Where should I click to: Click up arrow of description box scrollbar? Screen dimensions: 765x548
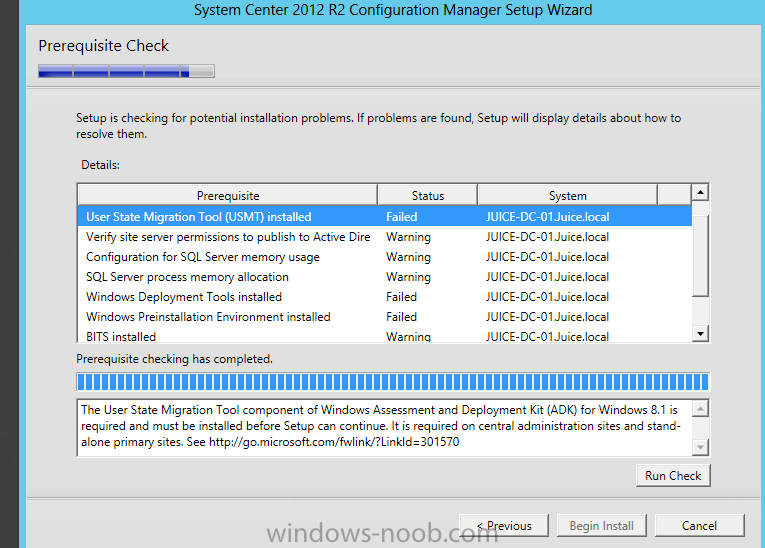[x=700, y=408]
